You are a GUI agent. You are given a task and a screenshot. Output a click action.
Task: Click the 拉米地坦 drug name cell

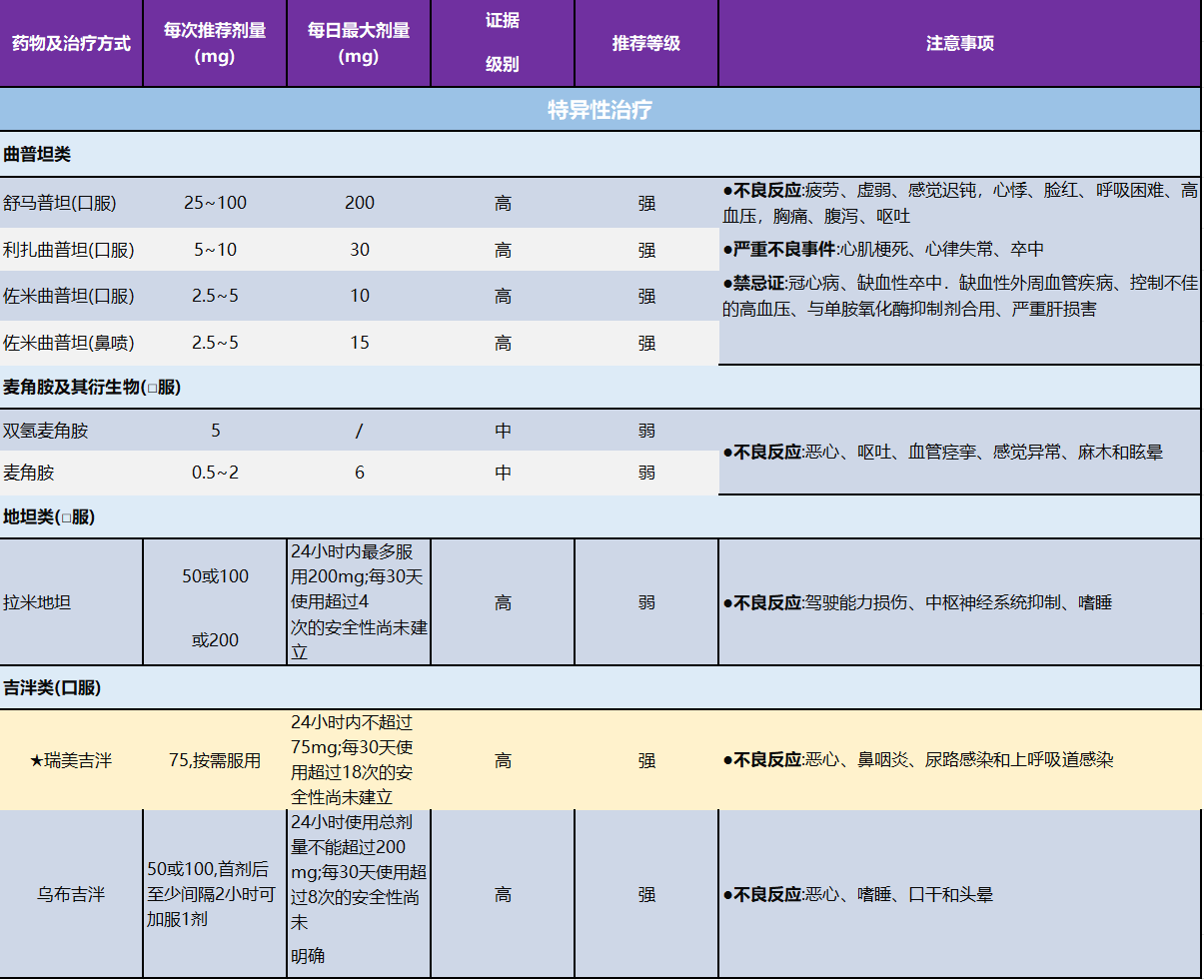37,603
